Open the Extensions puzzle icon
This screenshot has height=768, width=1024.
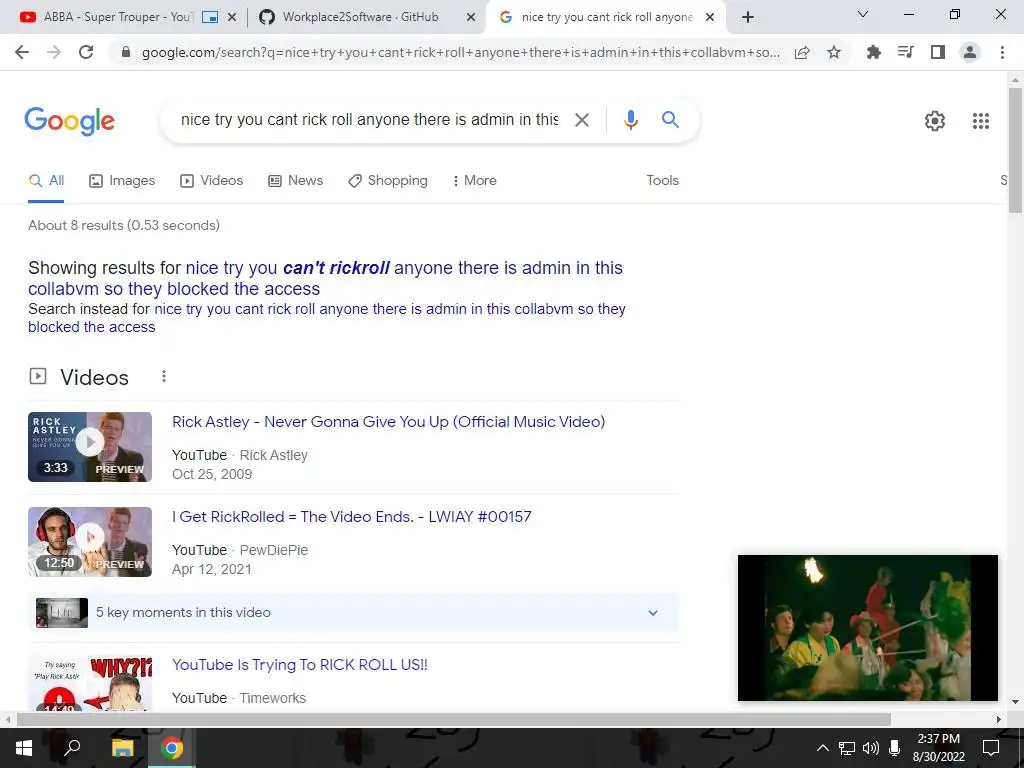873,52
